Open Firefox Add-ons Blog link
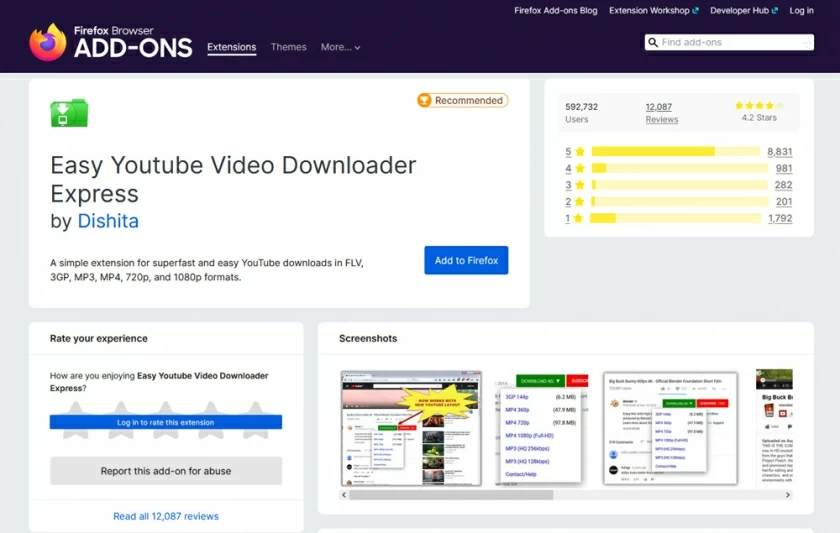840x533 pixels. 556,11
